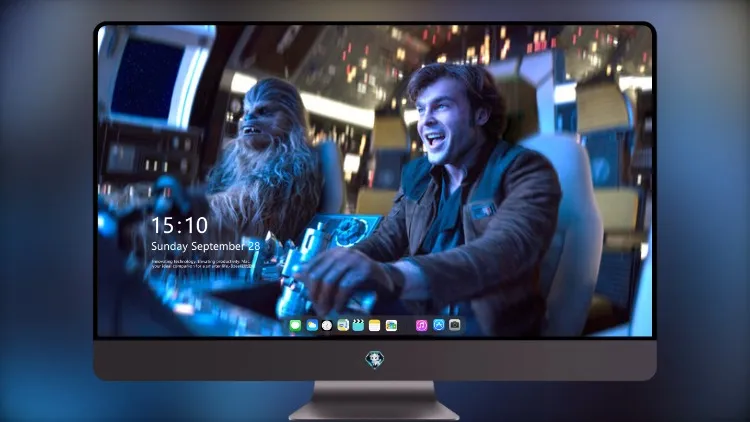
Task: Open the yellow Notes app in dock
Action: (375, 325)
